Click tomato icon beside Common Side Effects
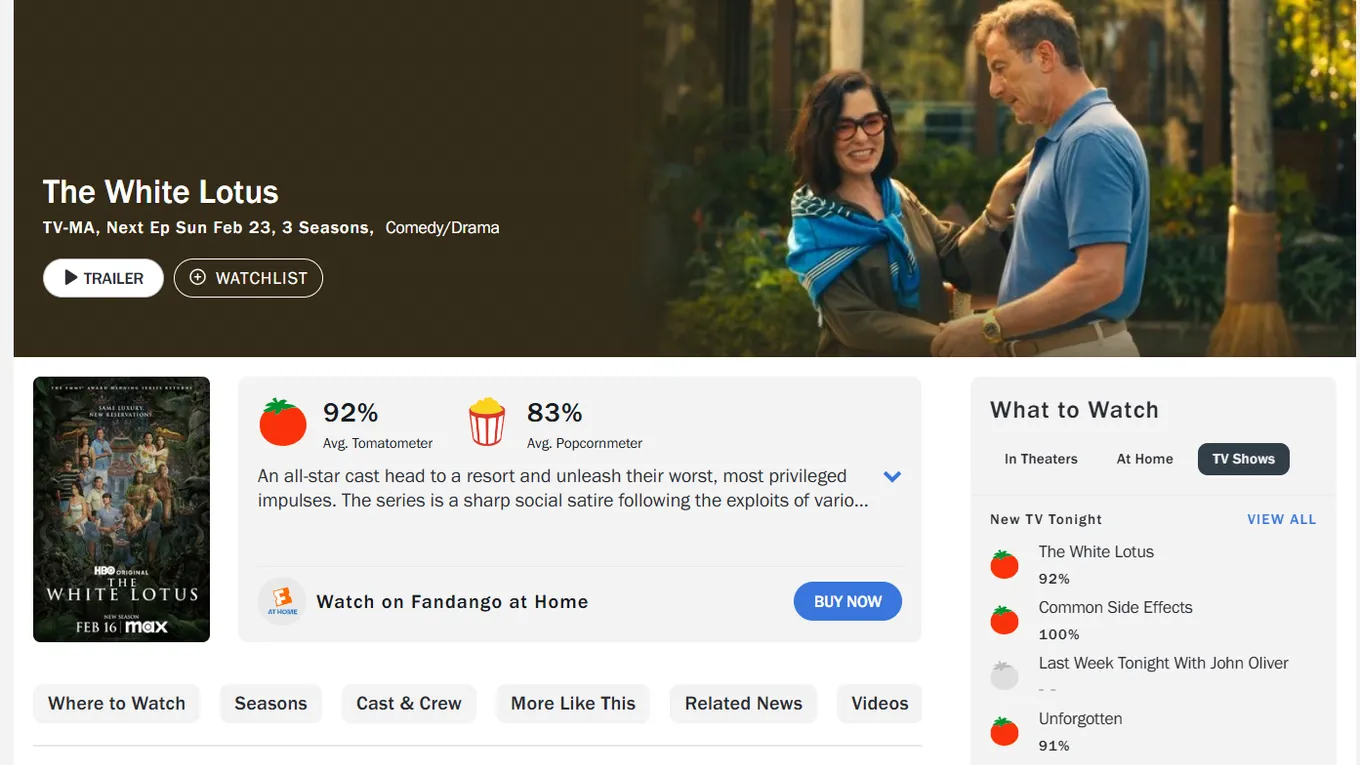 (x=1004, y=620)
